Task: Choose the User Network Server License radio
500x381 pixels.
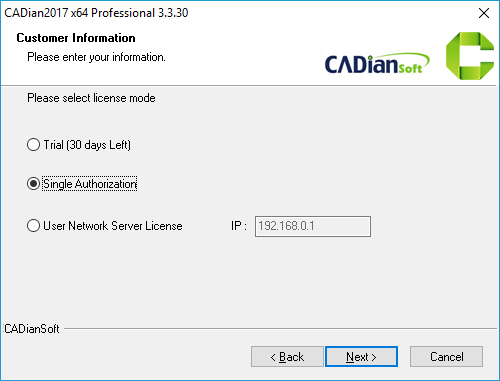Action: [x=33, y=226]
